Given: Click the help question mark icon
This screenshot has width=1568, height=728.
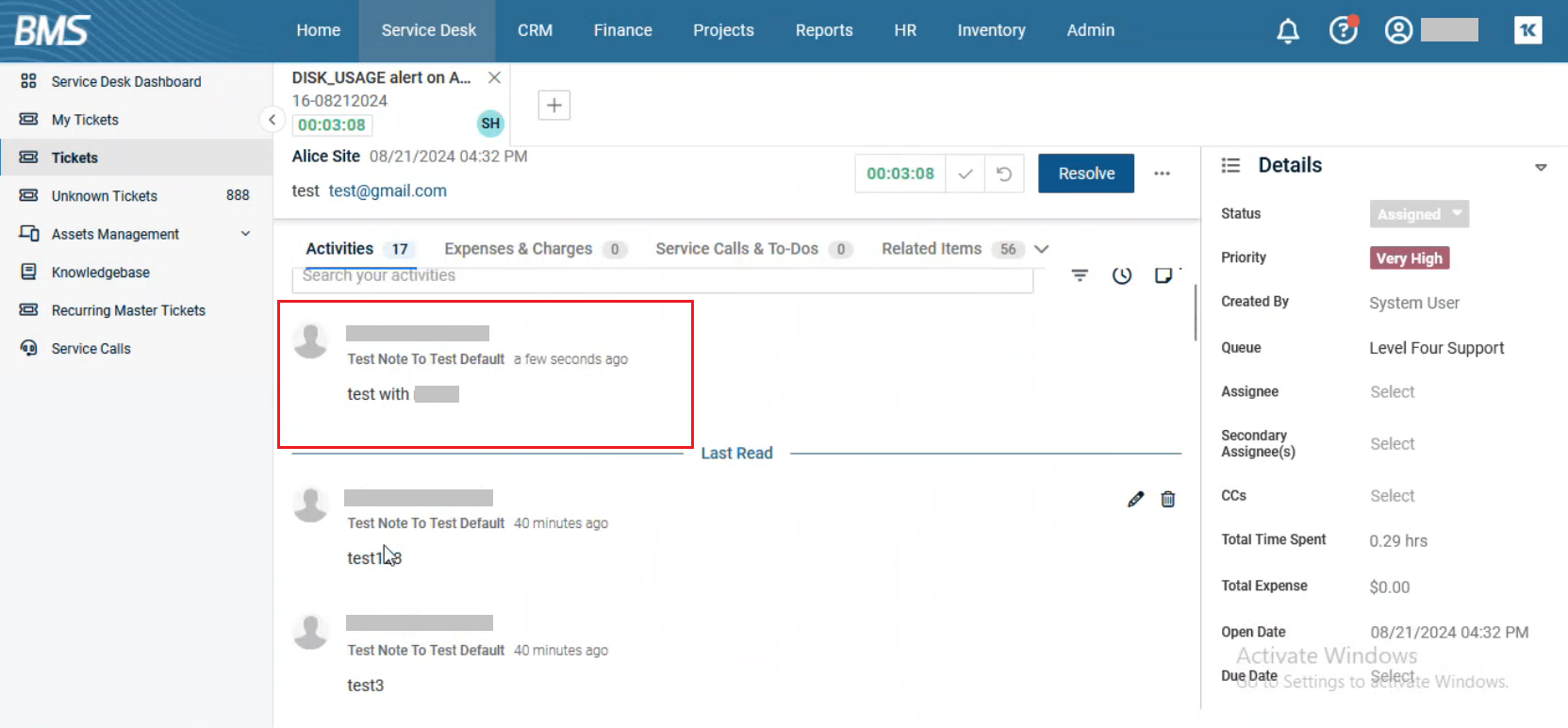Looking at the screenshot, I should [1343, 31].
